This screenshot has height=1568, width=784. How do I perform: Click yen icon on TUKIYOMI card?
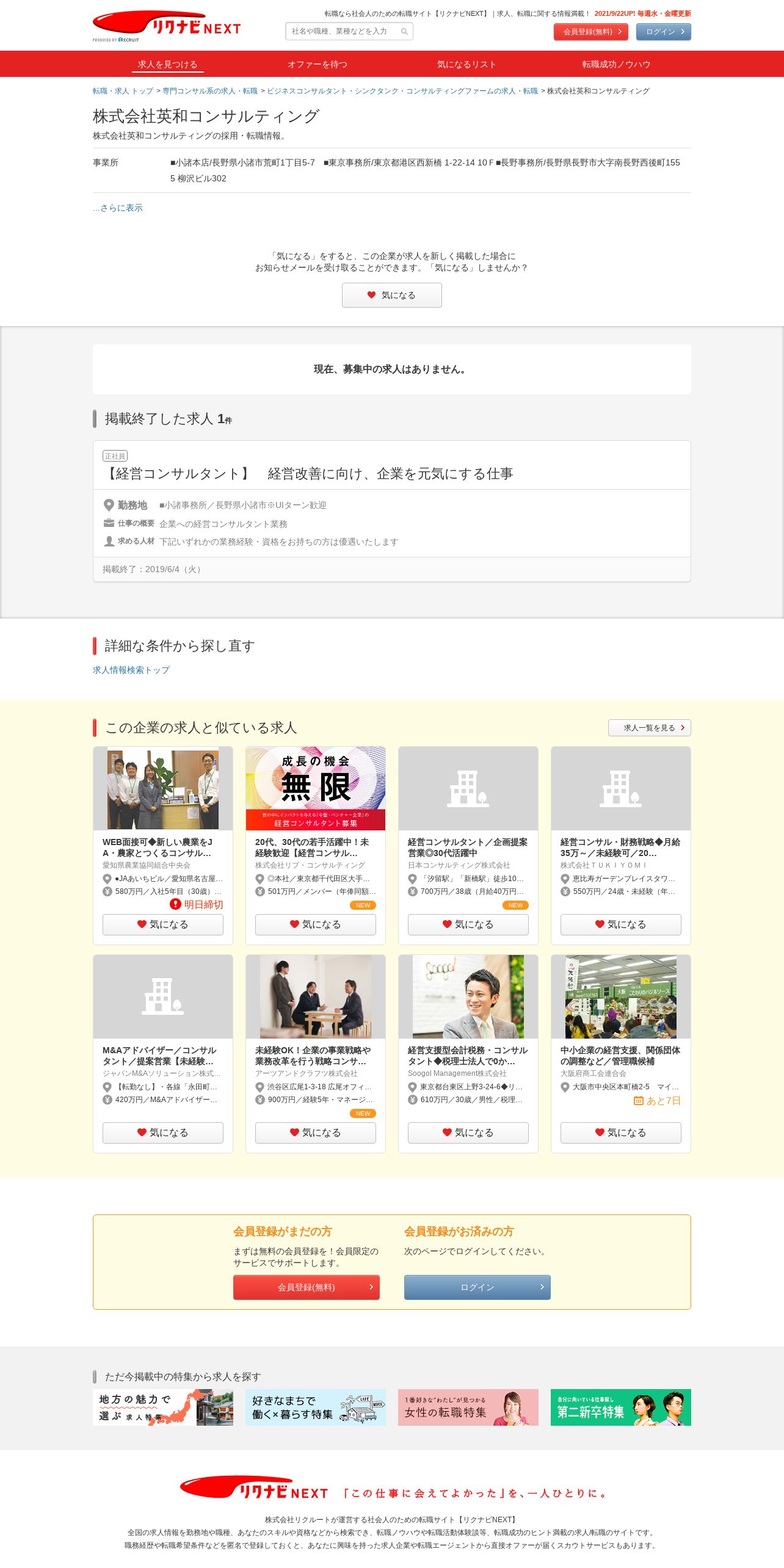coord(565,892)
